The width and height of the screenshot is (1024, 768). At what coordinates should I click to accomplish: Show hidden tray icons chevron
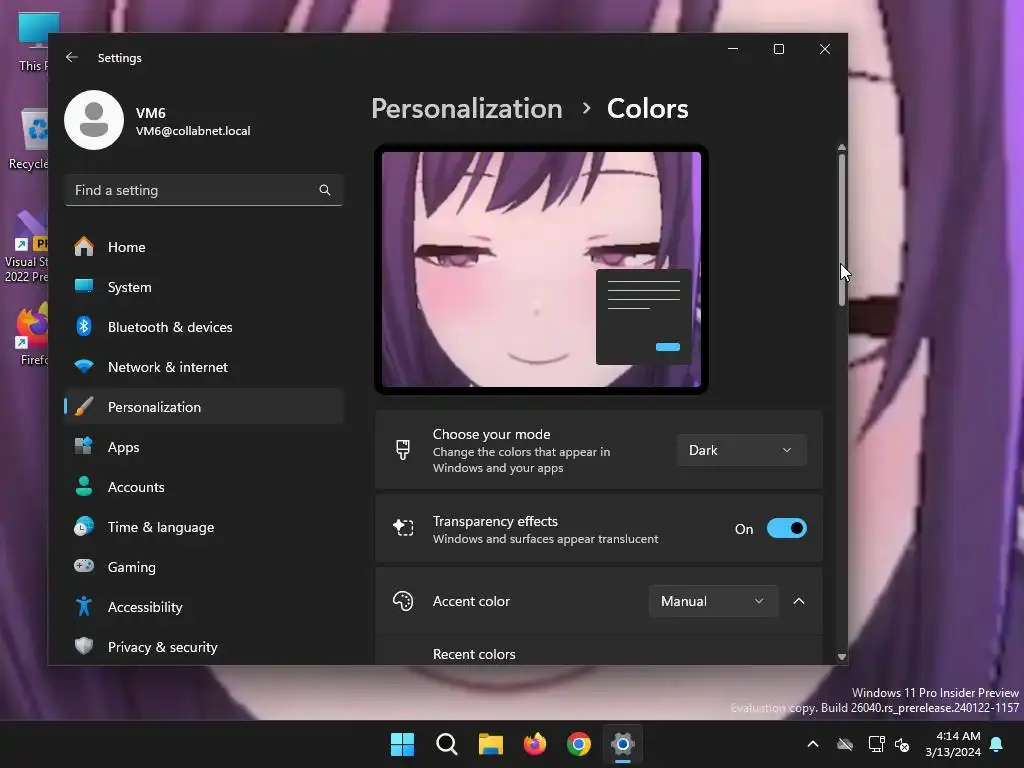(x=813, y=744)
